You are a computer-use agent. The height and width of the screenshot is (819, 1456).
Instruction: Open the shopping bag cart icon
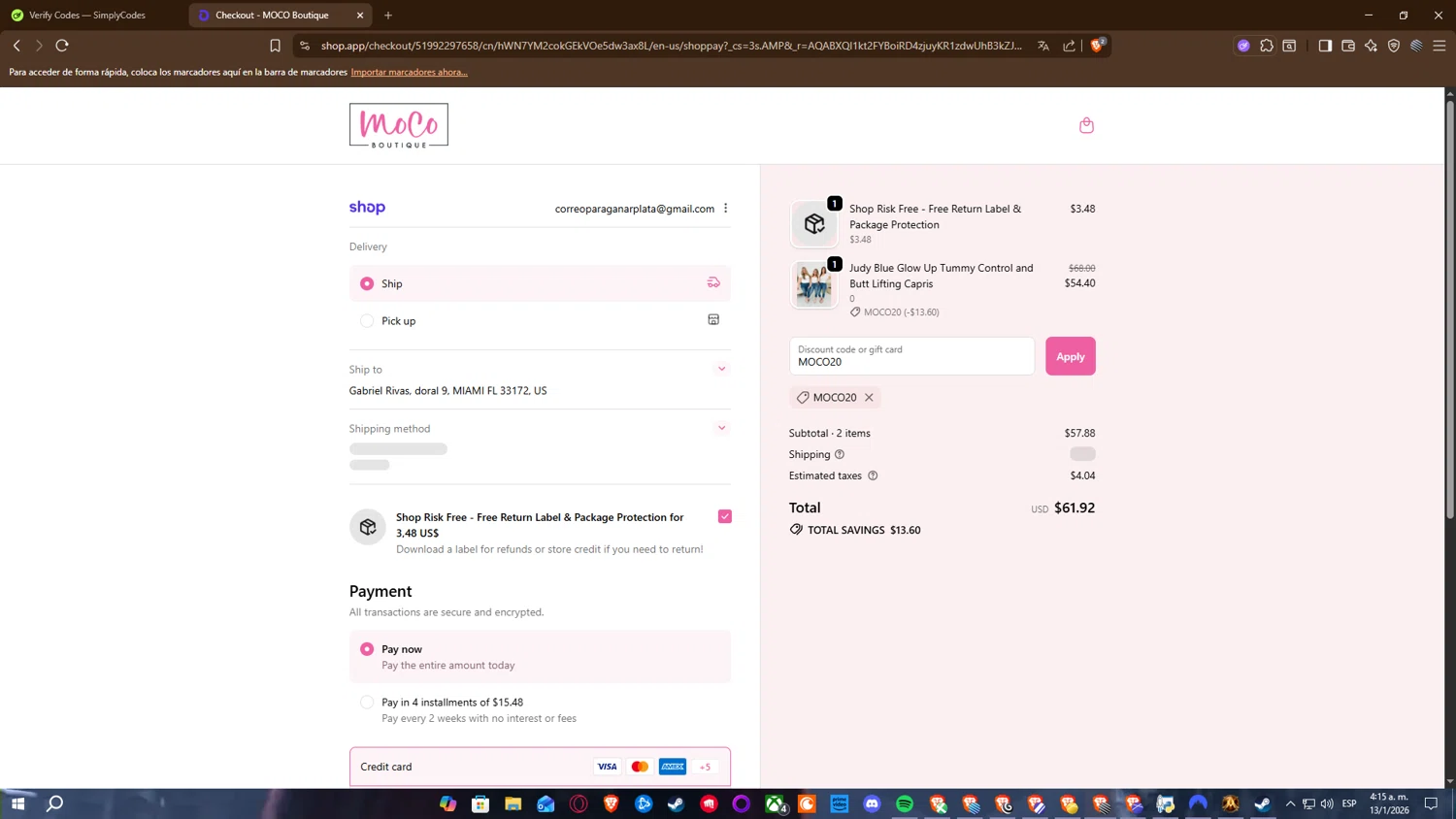click(1086, 125)
